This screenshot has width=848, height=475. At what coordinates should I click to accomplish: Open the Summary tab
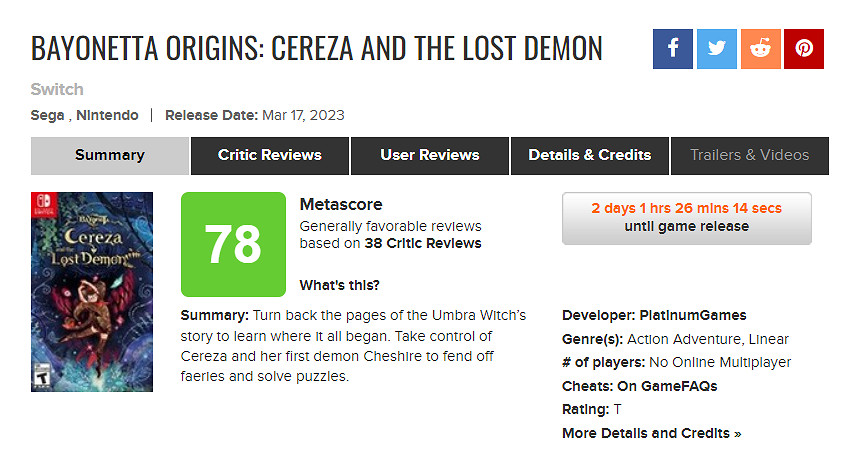110,155
